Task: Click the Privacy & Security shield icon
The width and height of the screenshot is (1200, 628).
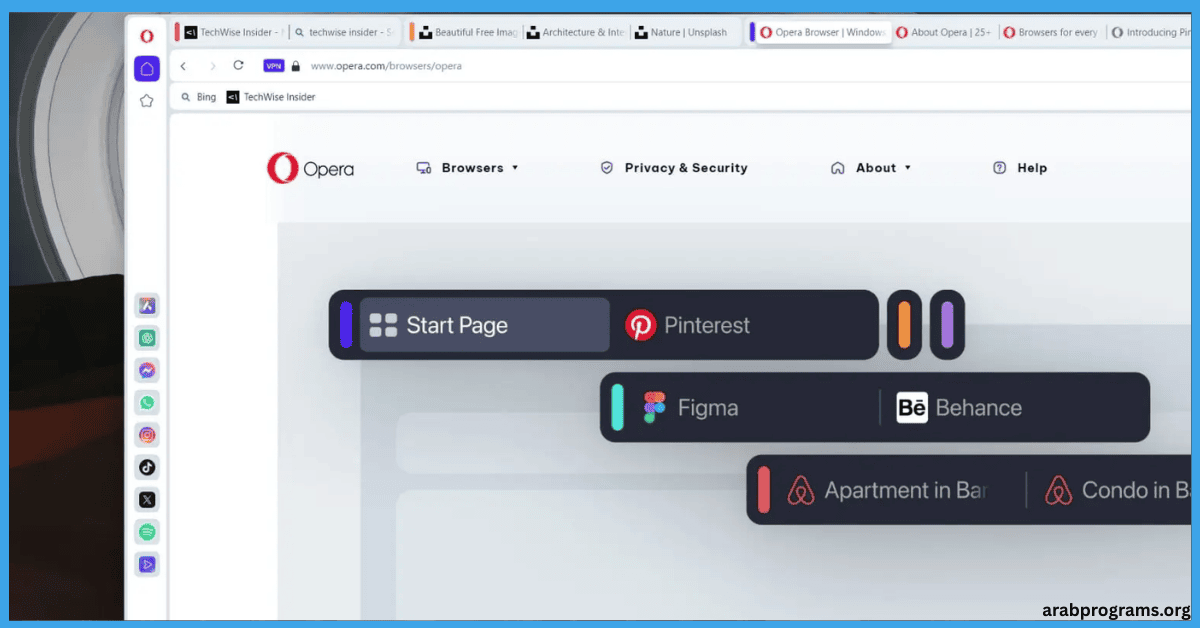Action: coord(606,168)
